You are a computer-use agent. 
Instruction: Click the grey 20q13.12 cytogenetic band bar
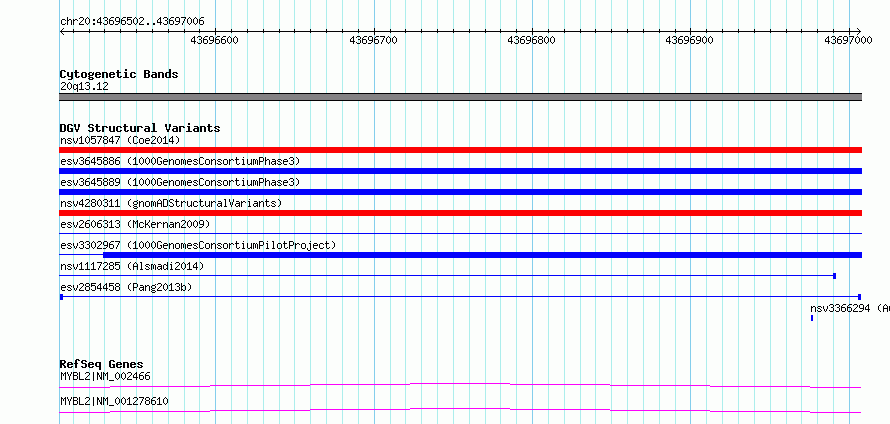pos(460,97)
